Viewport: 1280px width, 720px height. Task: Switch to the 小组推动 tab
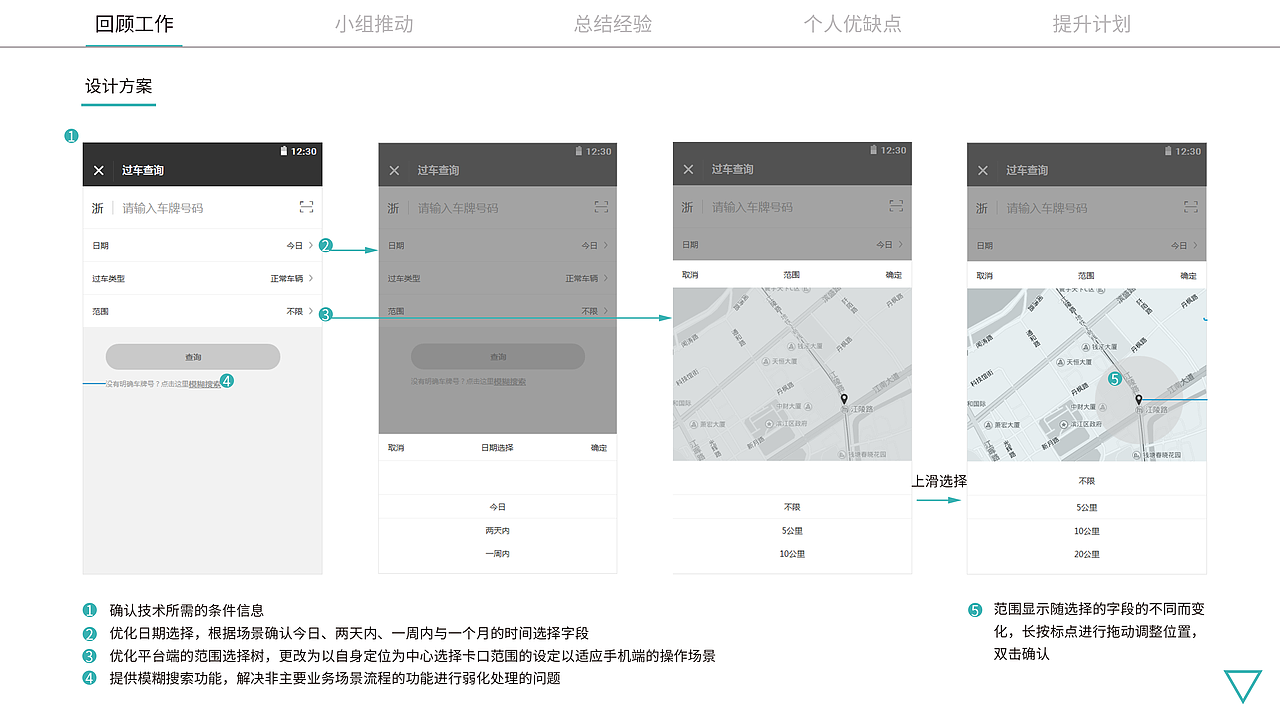tap(374, 24)
